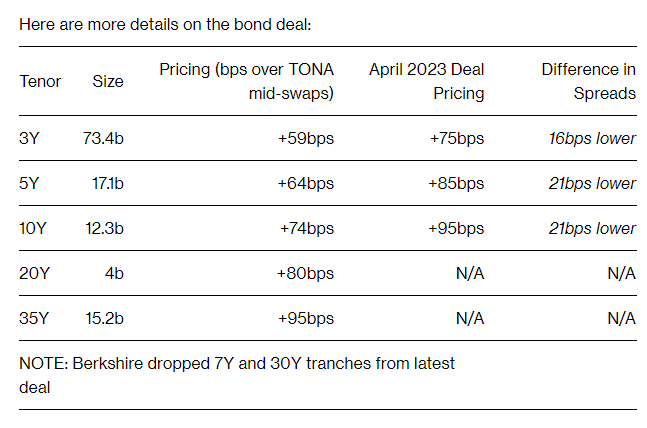Click the 17.1b size cell
Image resolution: width=647 pixels, height=428 pixels.
pyautogui.click(x=108, y=183)
